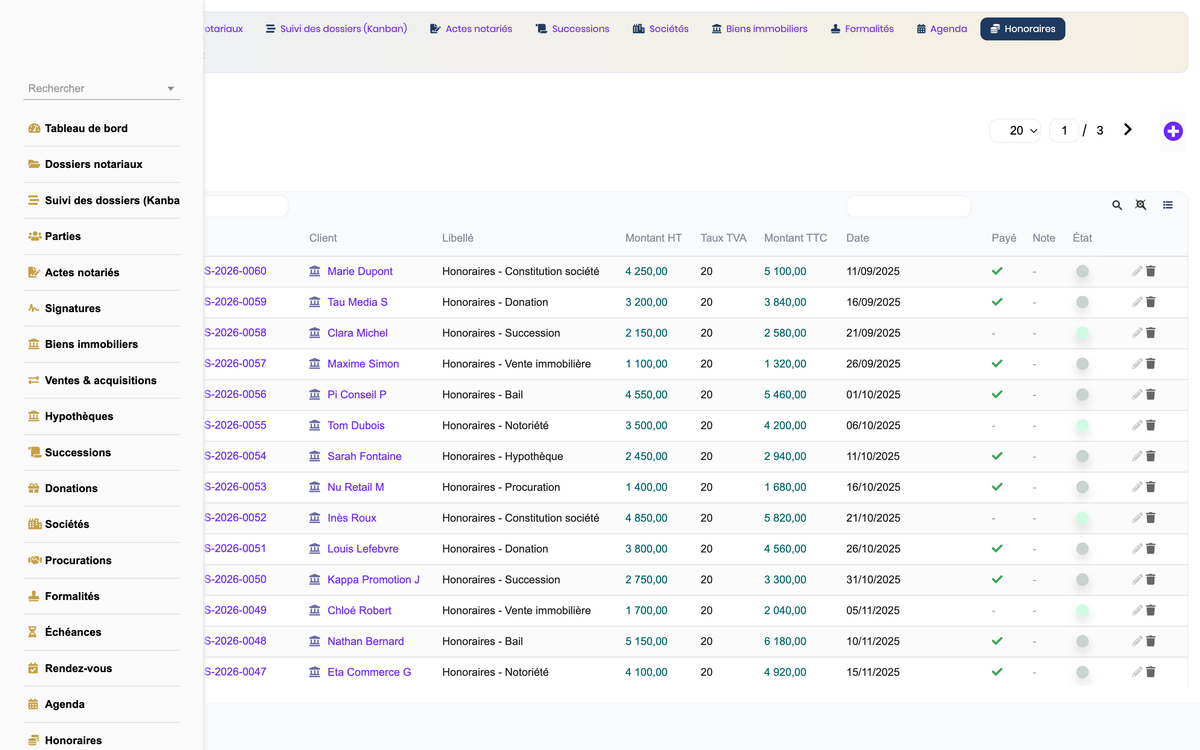Click the clear search filter icon
This screenshot has width=1200, height=750.
[x=1141, y=205]
